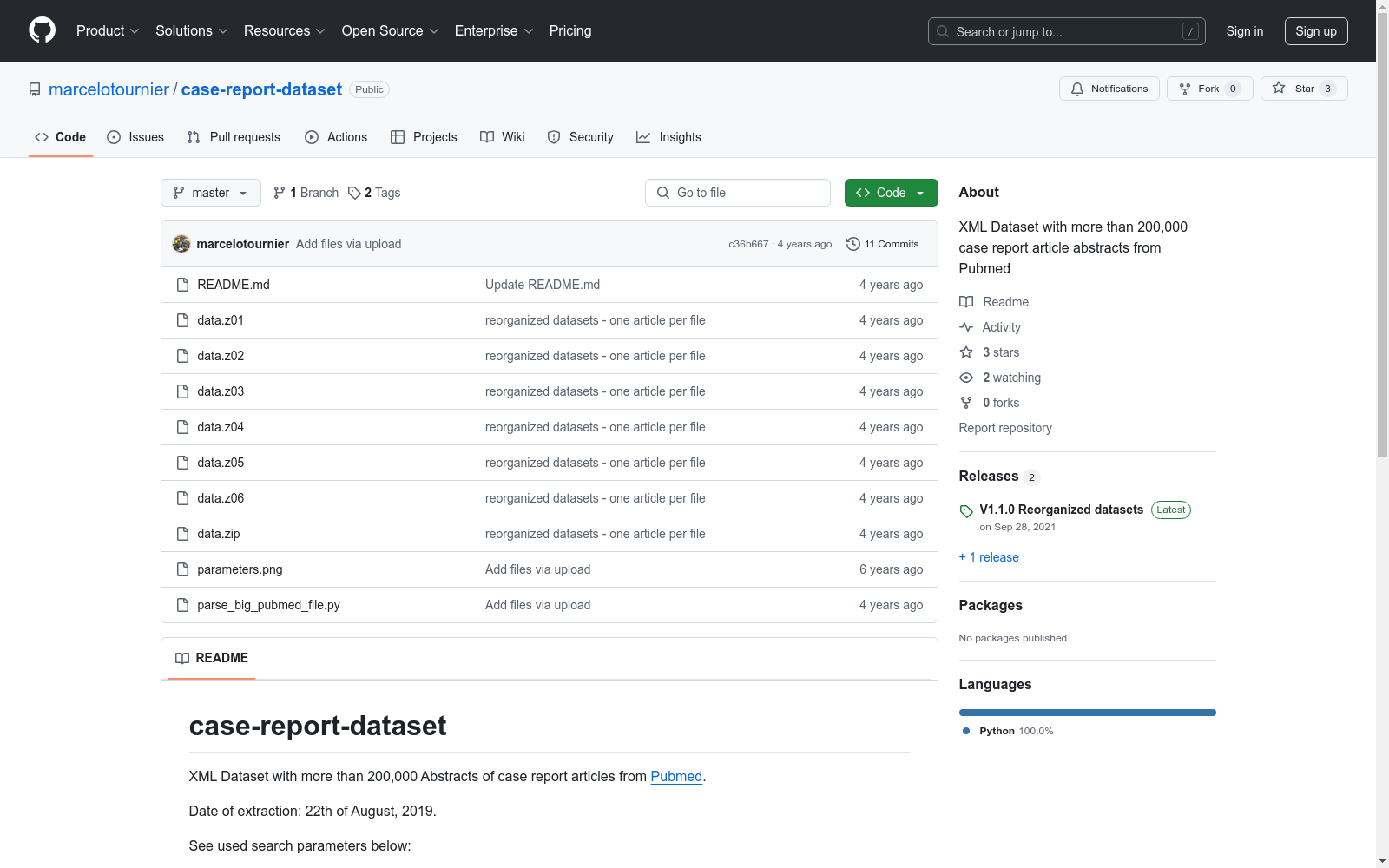
Task: Click the tag icon beside V1.1.0 release
Action: (x=966, y=510)
